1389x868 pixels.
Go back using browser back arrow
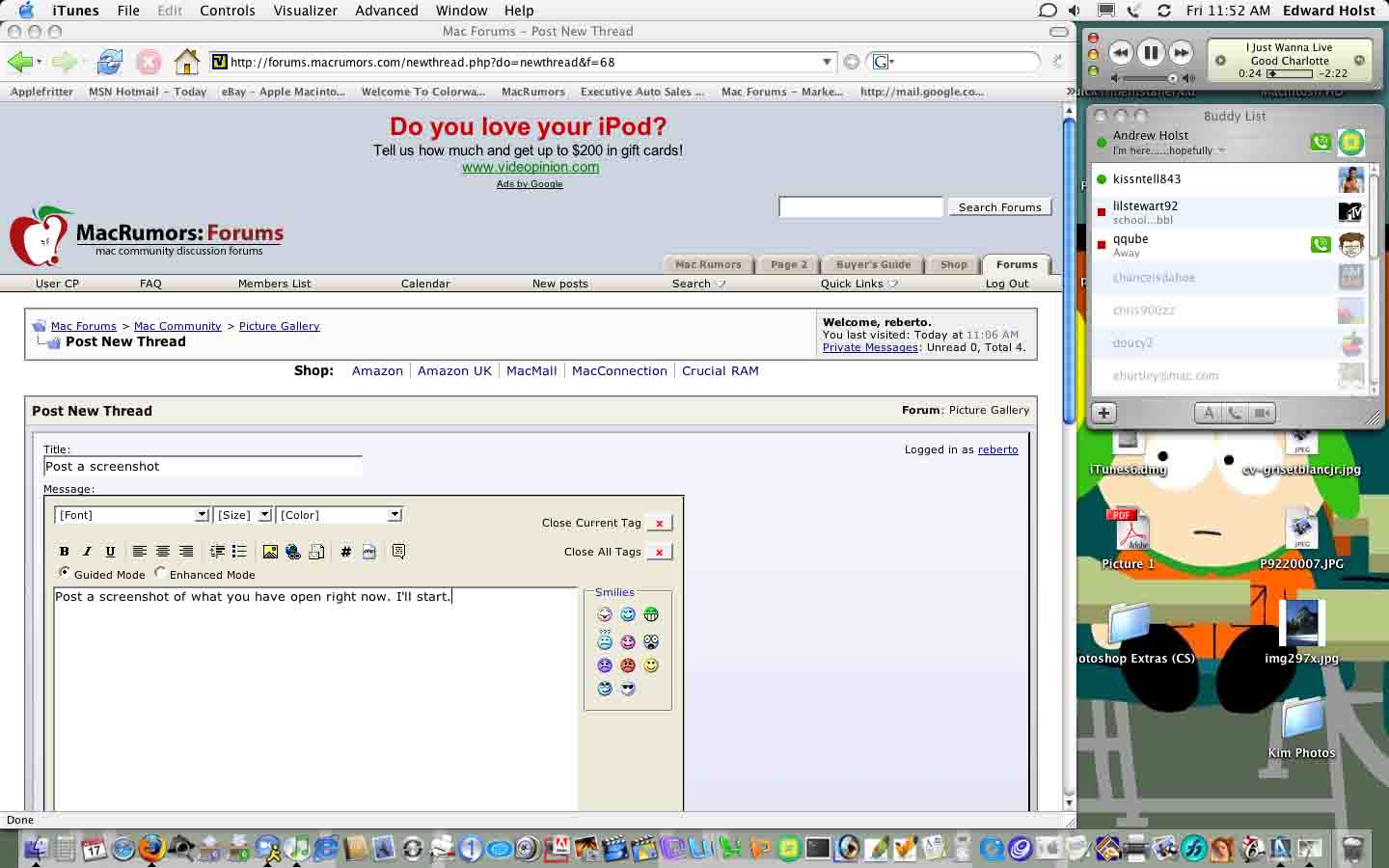pyautogui.click(x=19, y=63)
